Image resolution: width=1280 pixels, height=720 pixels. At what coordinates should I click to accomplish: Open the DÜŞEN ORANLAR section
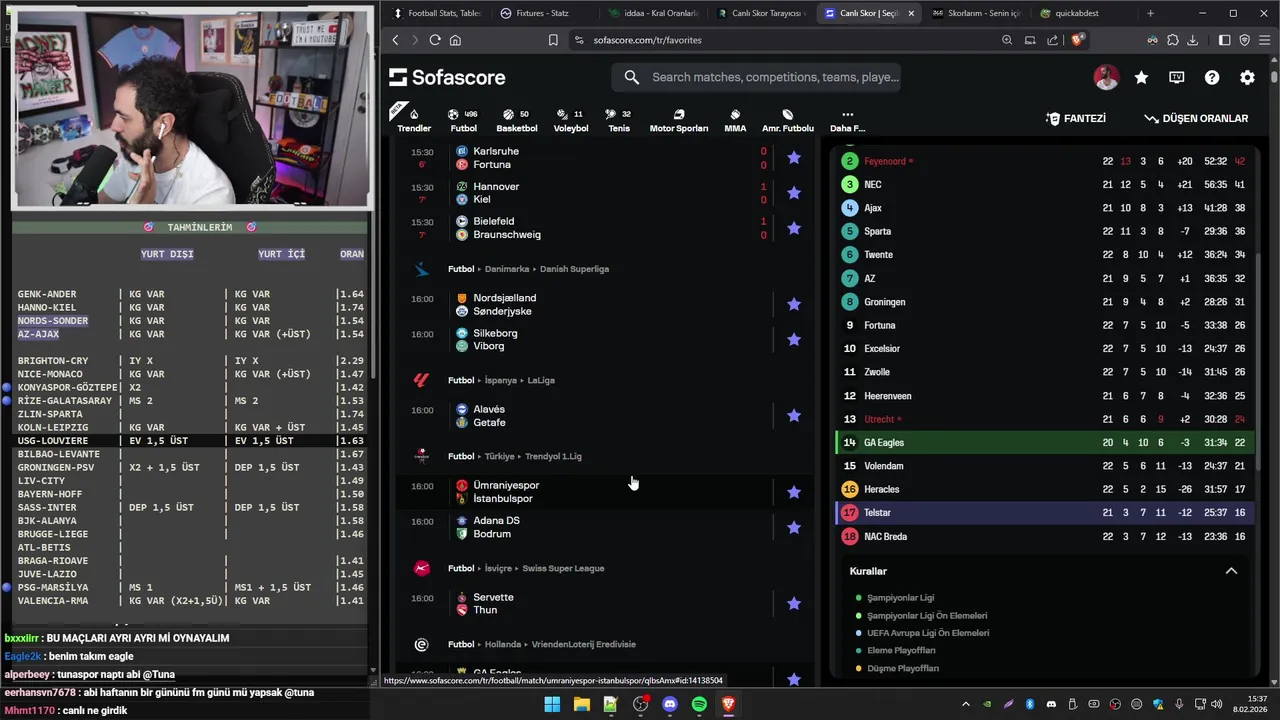[x=1196, y=118]
